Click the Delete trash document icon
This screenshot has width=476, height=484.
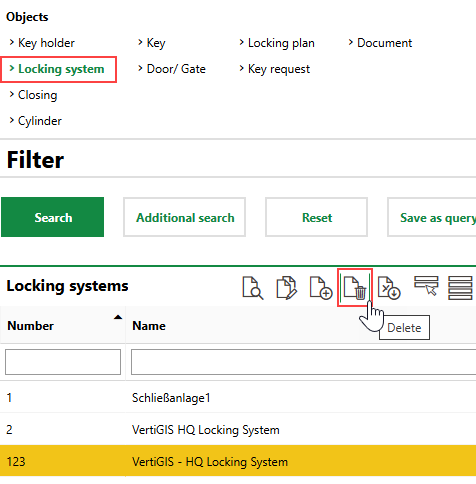(355, 288)
